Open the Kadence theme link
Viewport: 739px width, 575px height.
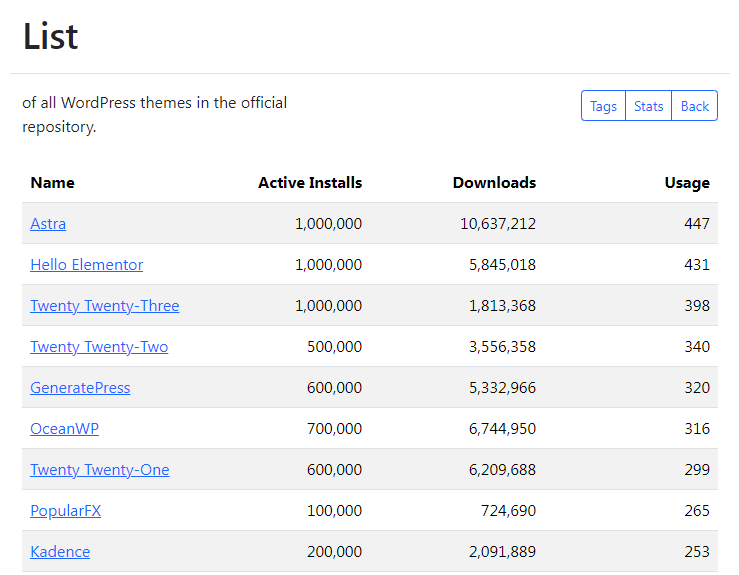click(60, 552)
